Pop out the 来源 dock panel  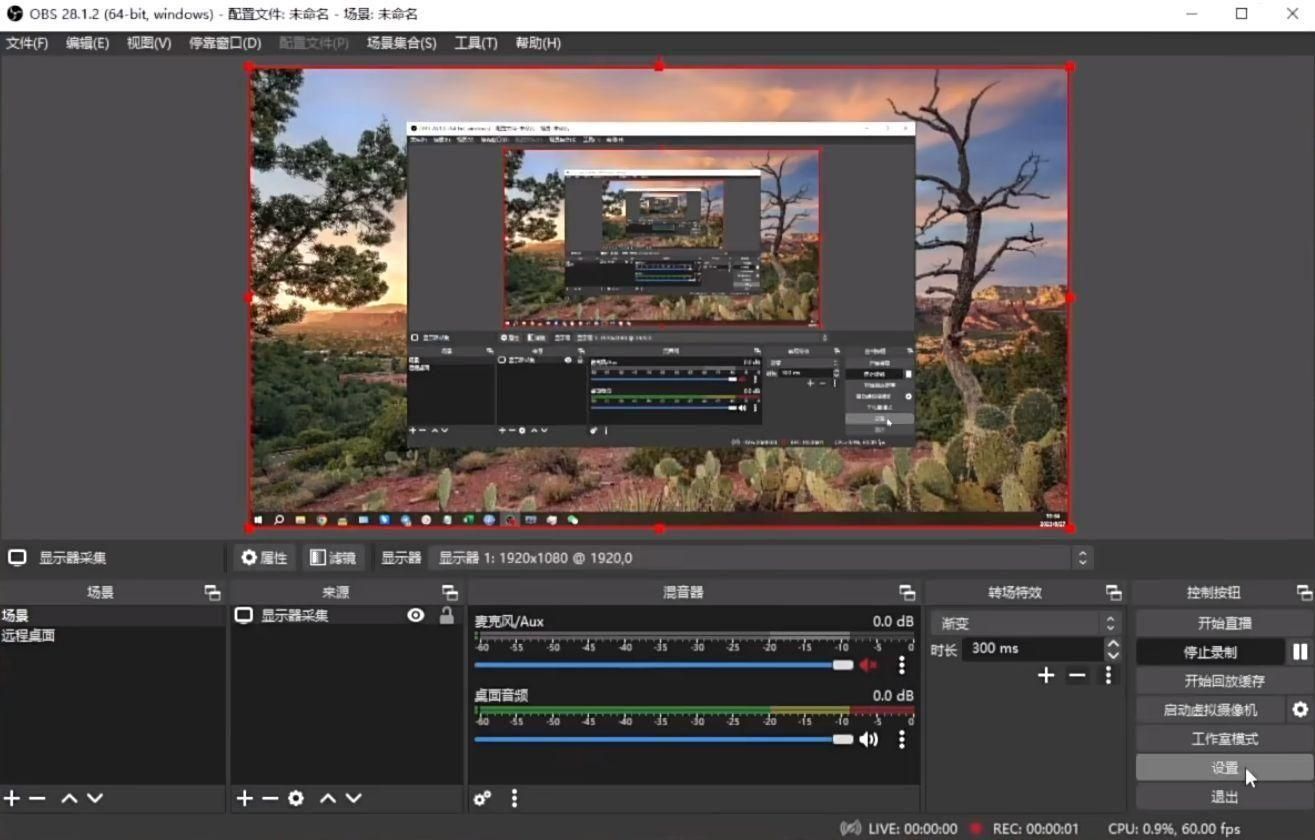[x=449, y=593]
